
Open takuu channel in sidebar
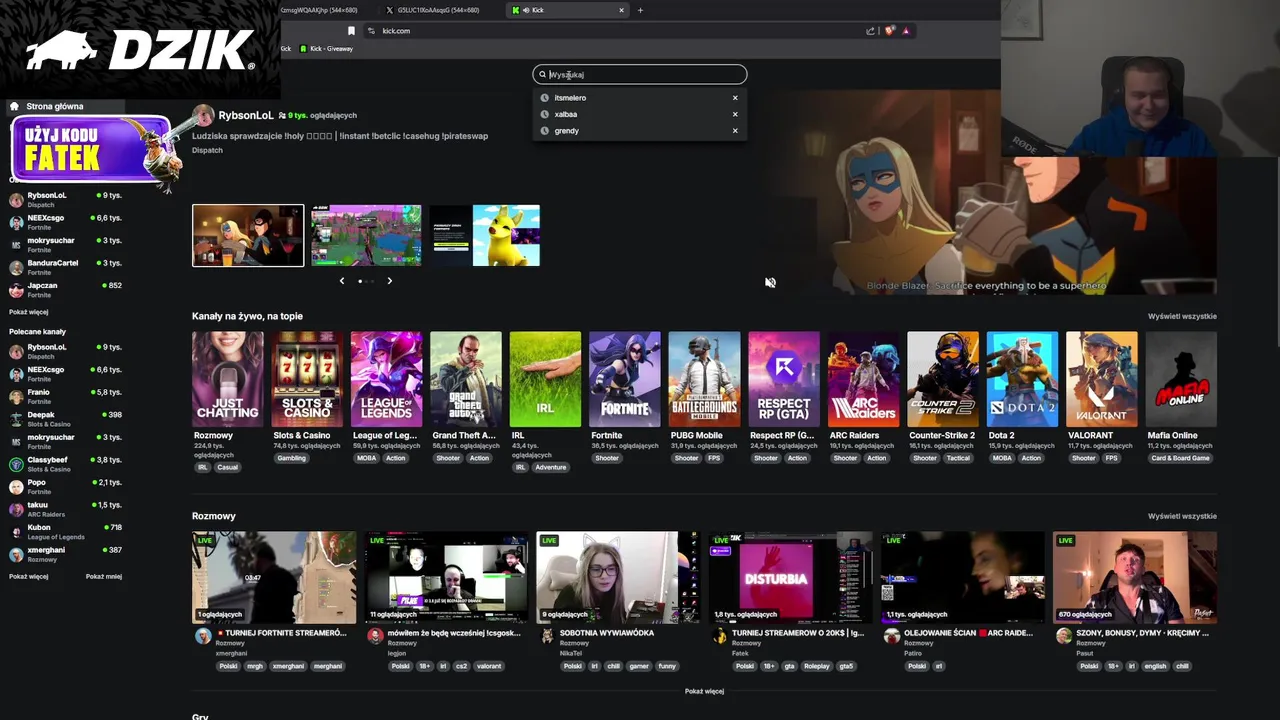coord(66,509)
